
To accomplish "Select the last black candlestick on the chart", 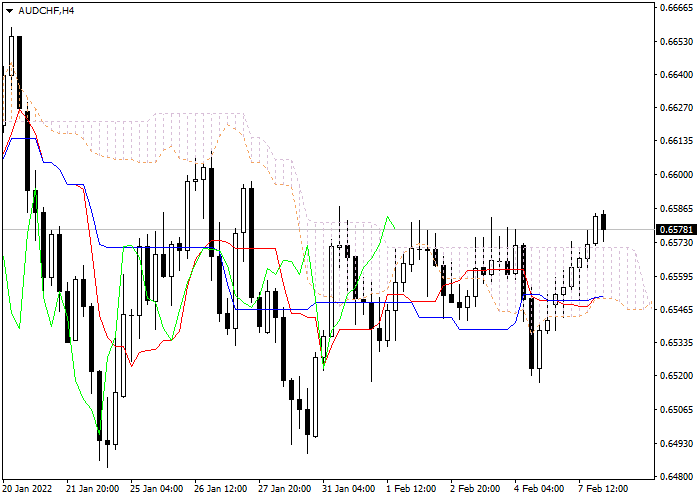I will (604, 222).
